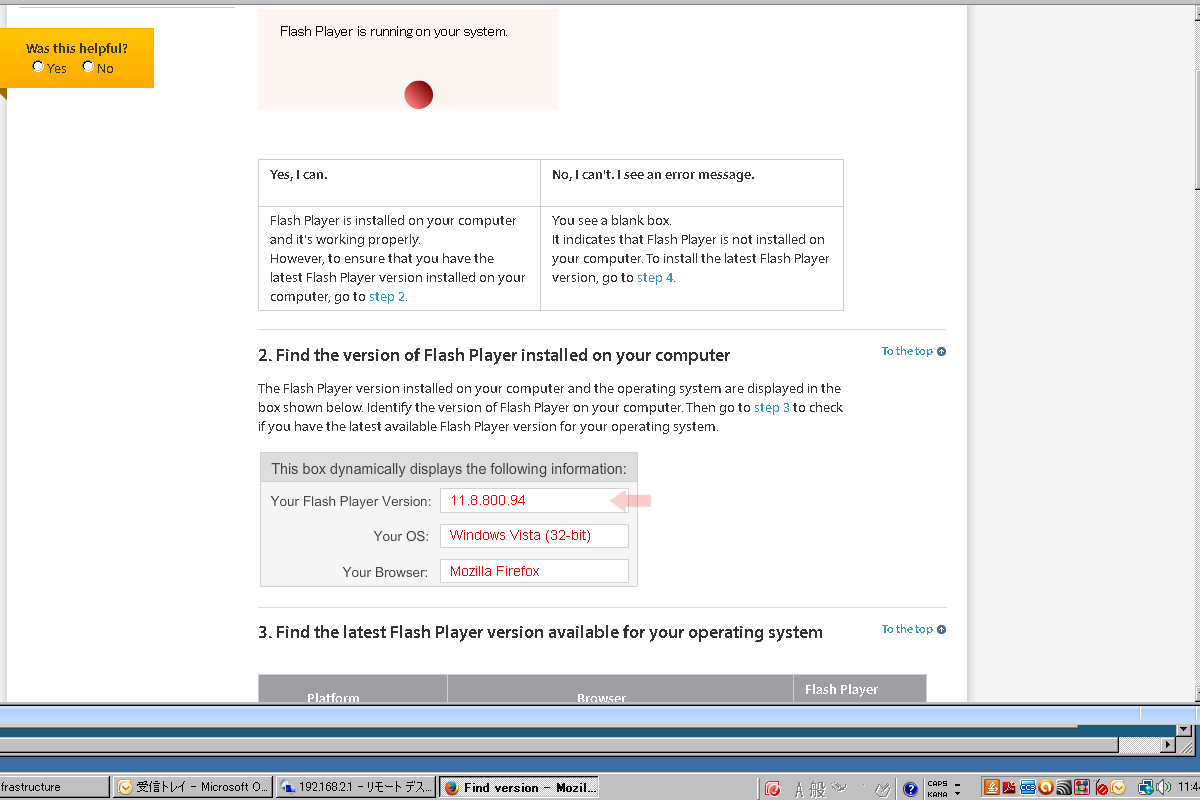Click To the top beside step 3 heading
The width and height of the screenshot is (1200, 800).
[x=908, y=629]
